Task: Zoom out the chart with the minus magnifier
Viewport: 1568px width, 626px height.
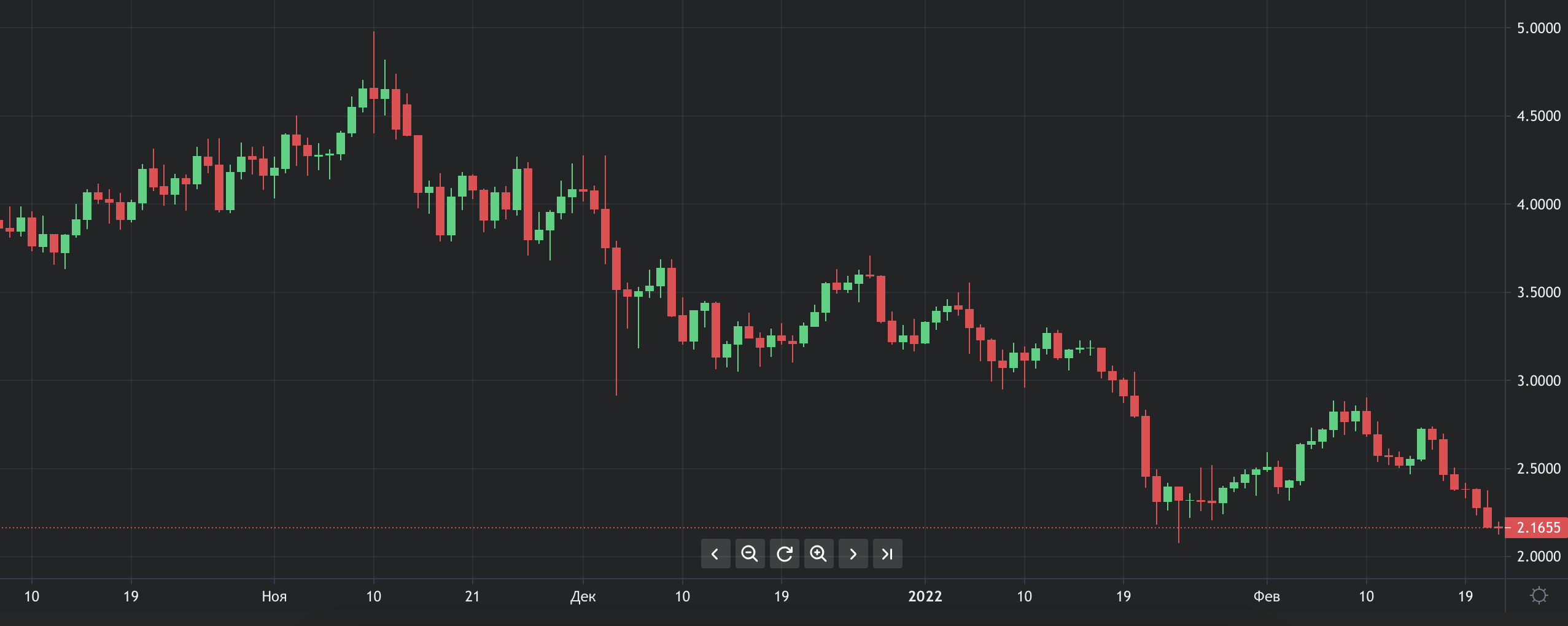Action: pos(750,554)
